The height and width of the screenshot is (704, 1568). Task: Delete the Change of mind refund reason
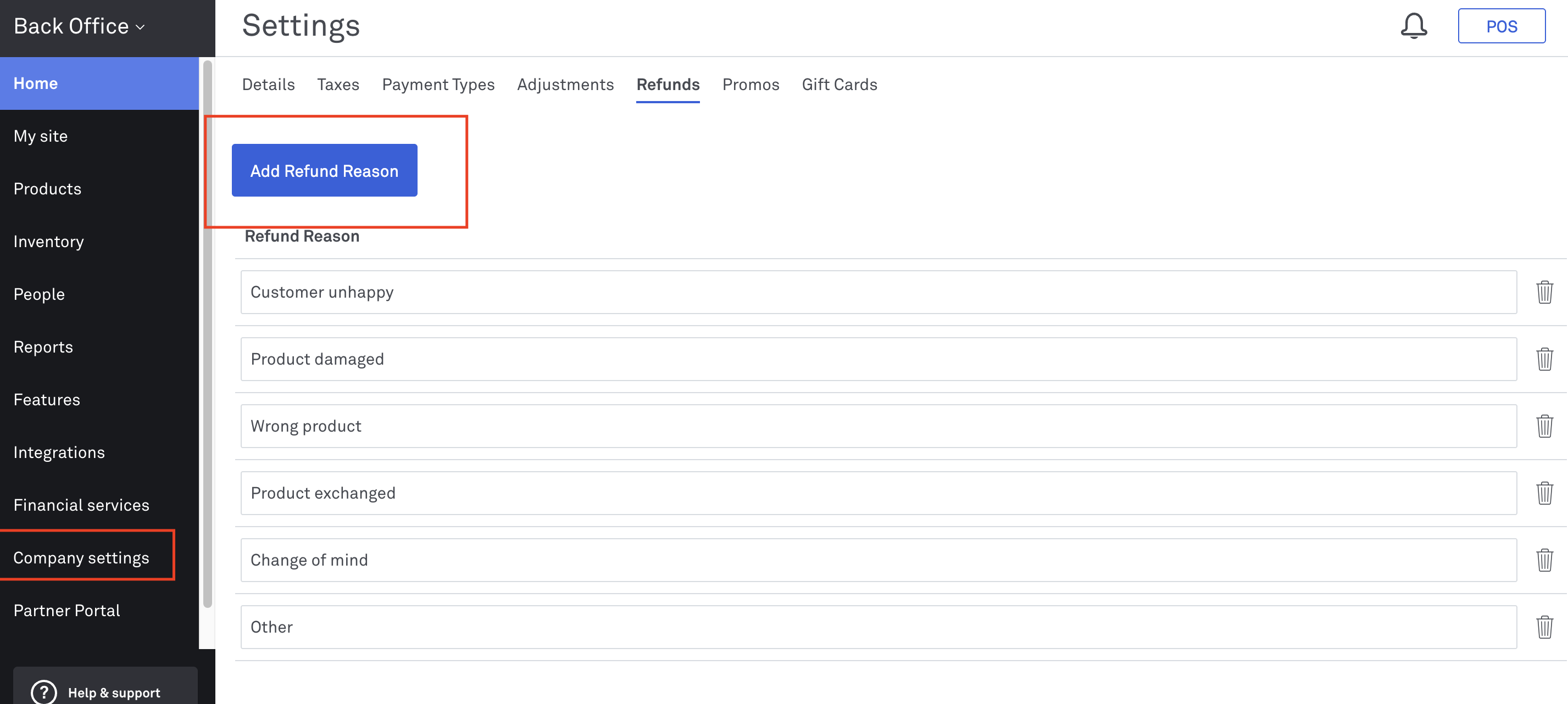(x=1544, y=560)
